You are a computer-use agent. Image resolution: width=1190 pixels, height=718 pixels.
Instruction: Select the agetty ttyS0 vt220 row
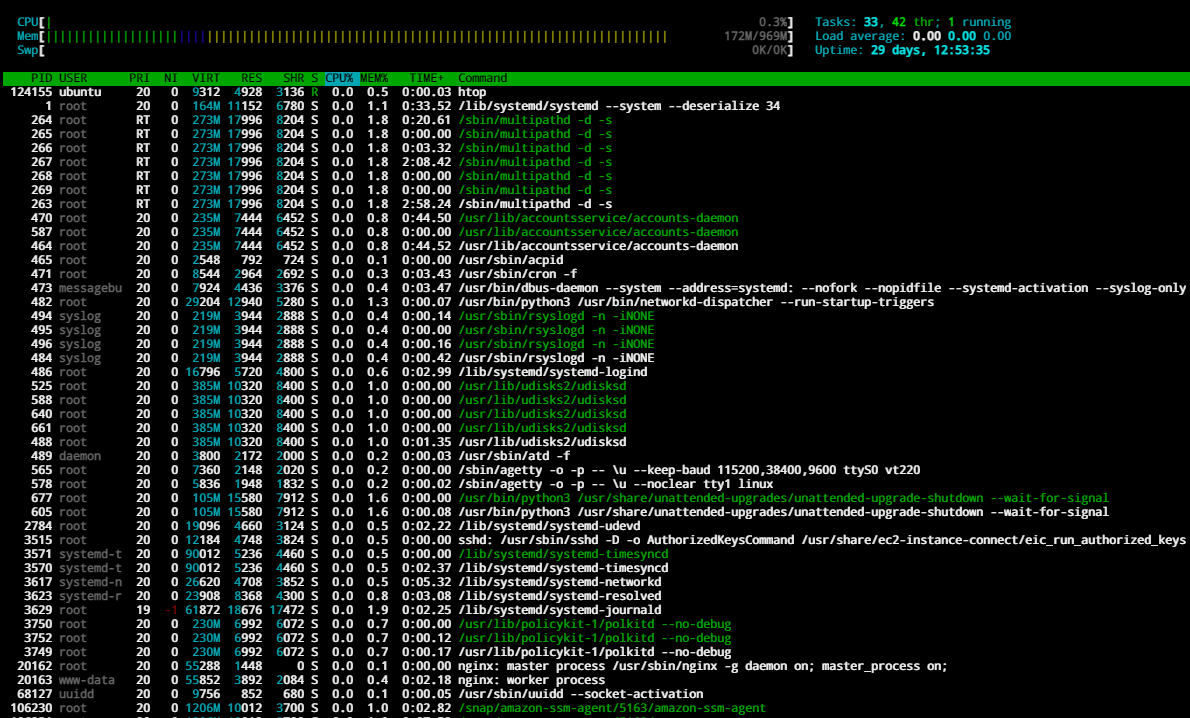(595, 470)
